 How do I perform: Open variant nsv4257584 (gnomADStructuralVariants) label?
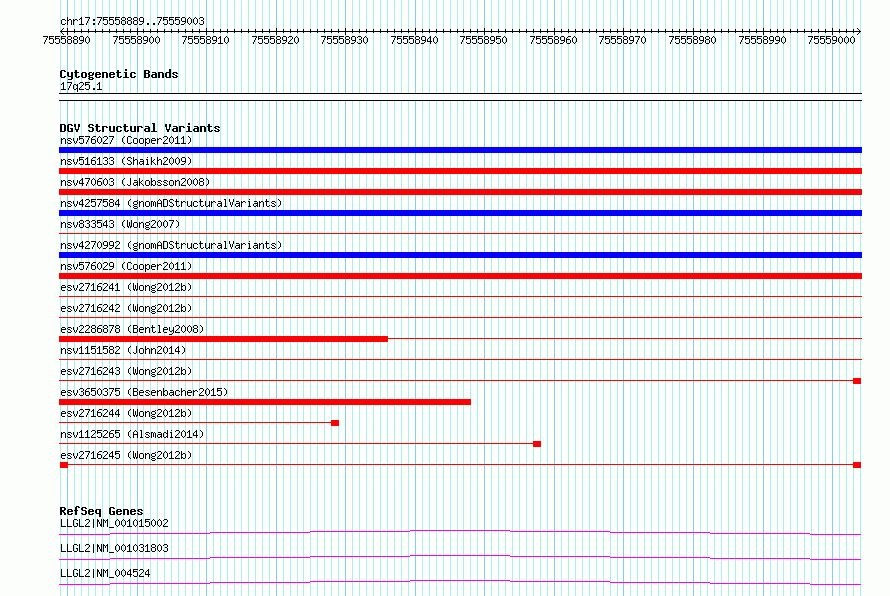coord(171,203)
